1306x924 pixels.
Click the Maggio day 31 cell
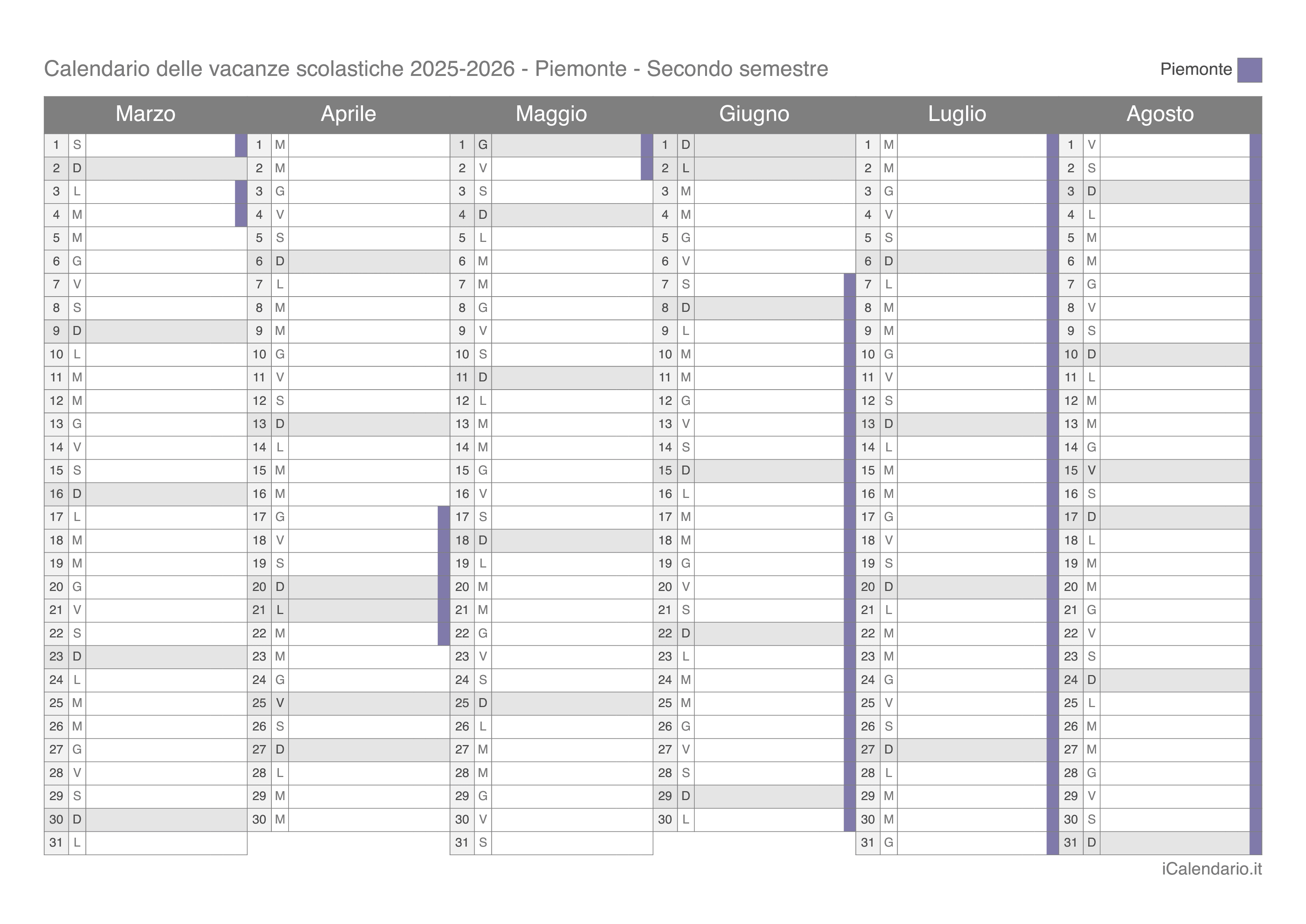(x=551, y=843)
